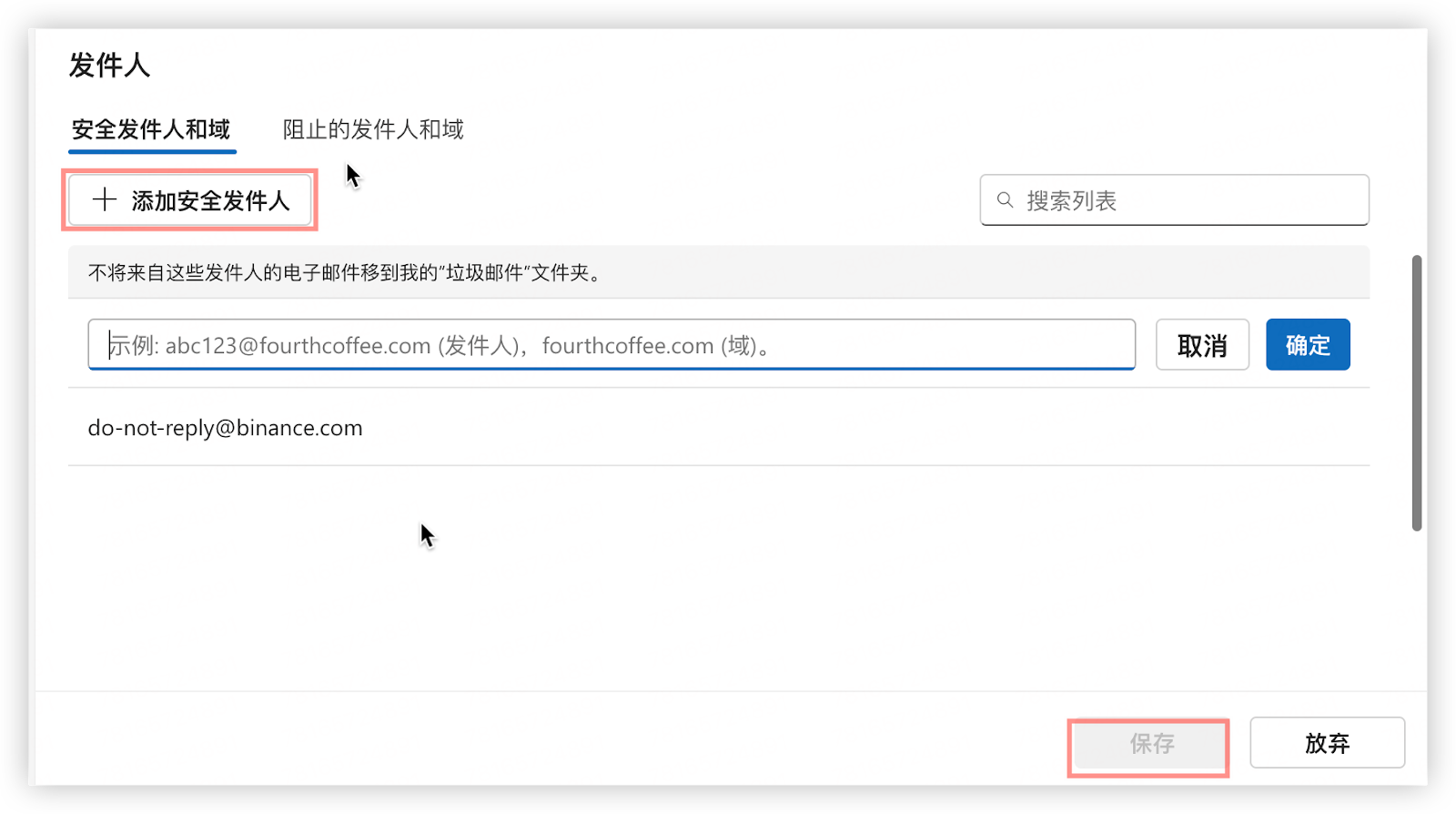Click the plus icon for adding safe sender
Screen dimensions: 1456x814
click(x=105, y=200)
